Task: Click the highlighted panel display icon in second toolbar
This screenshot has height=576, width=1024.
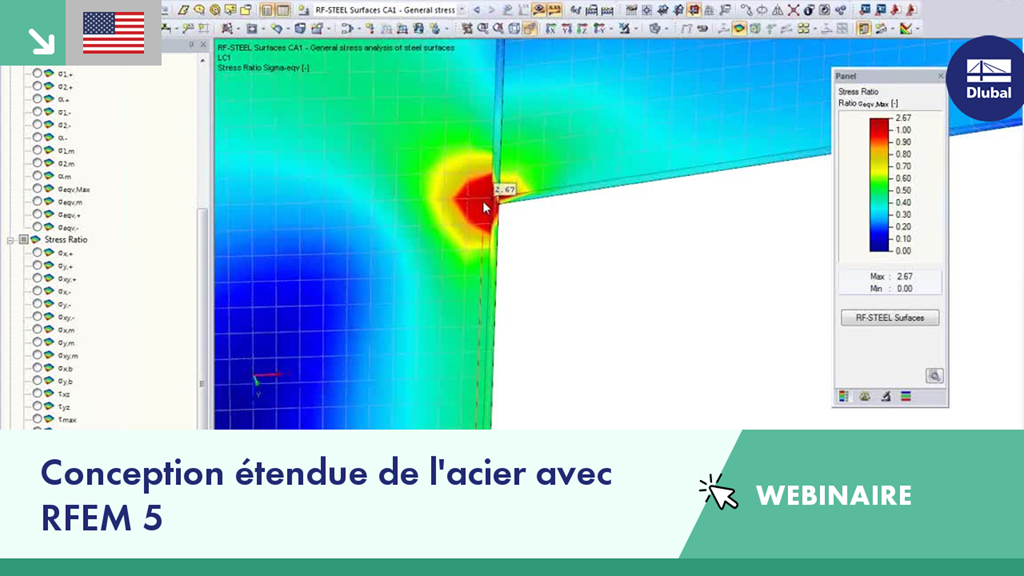Action: 863,28
